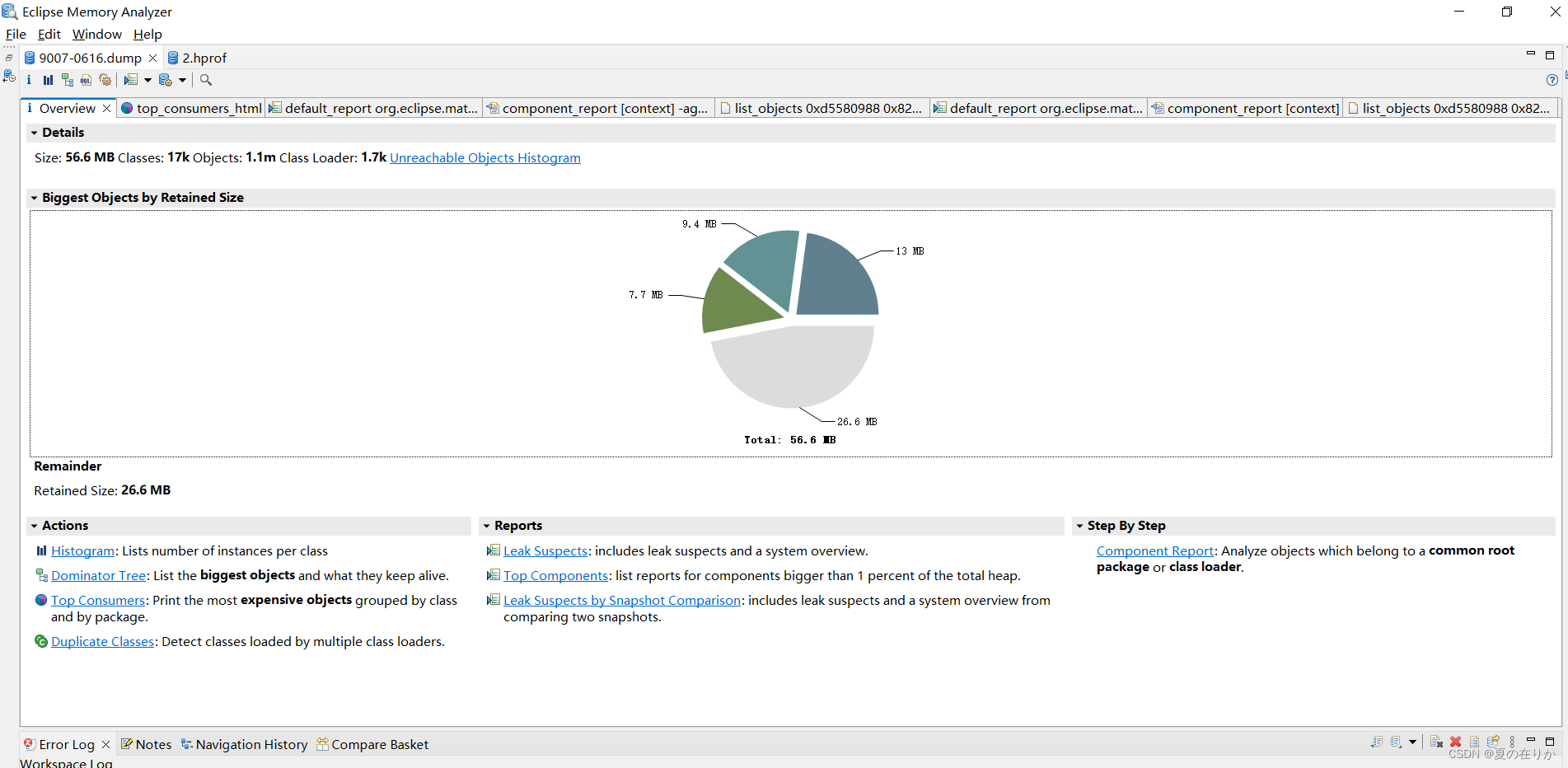Click the Restore Log icon with arrow
Viewport: 1568px width, 768px height.
point(1493,742)
